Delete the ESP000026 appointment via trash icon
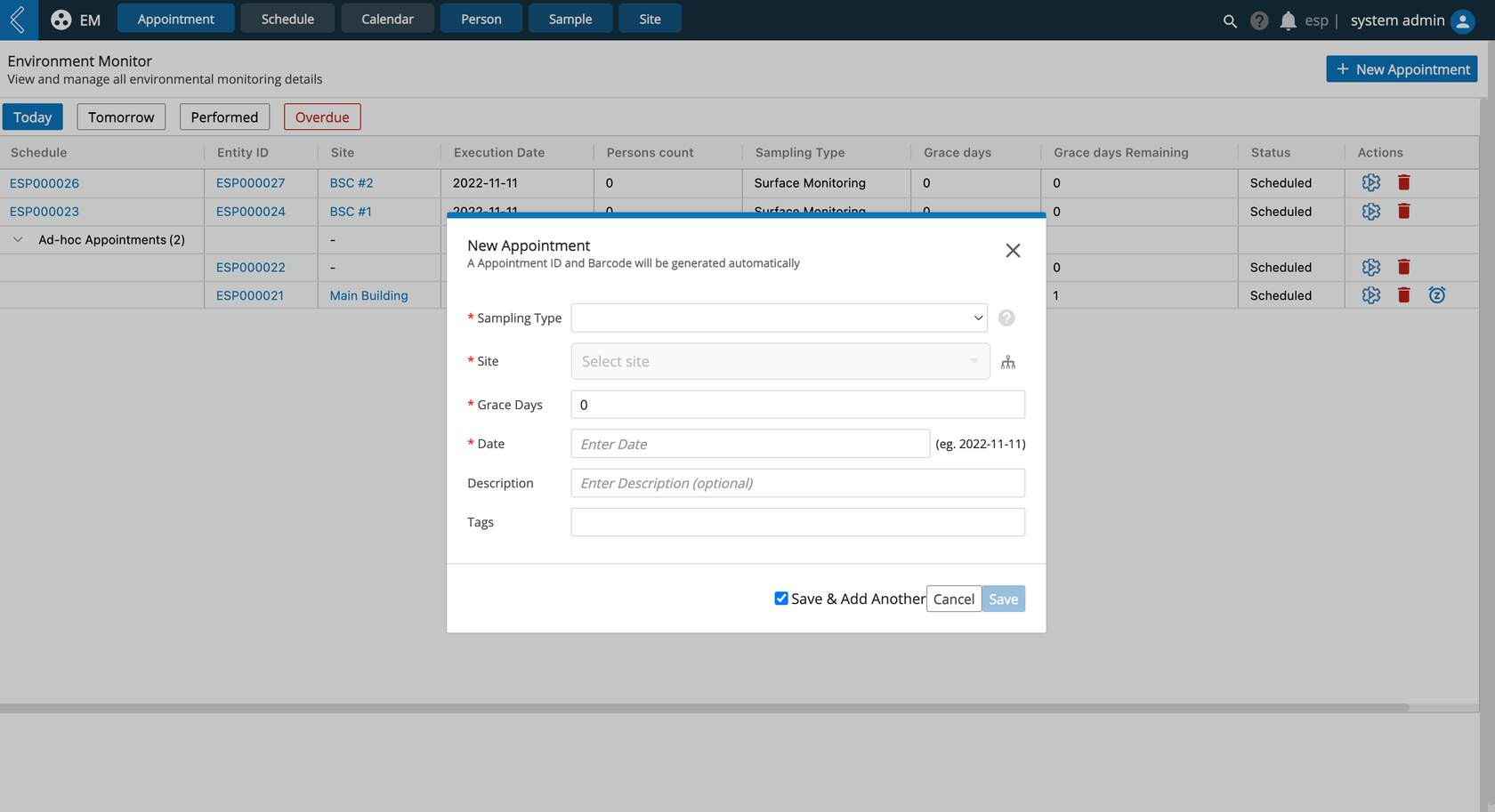 (1404, 182)
